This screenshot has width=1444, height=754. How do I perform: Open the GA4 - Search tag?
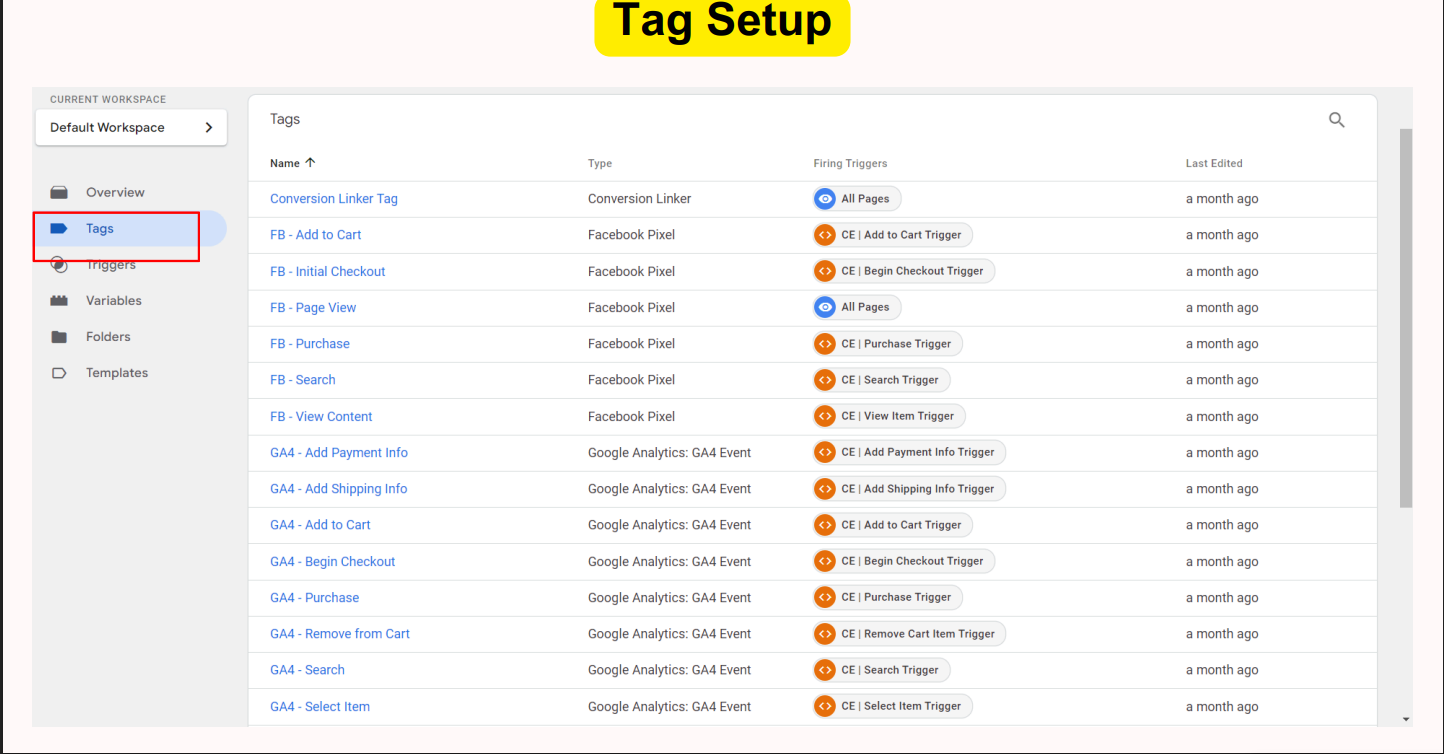[307, 670]
